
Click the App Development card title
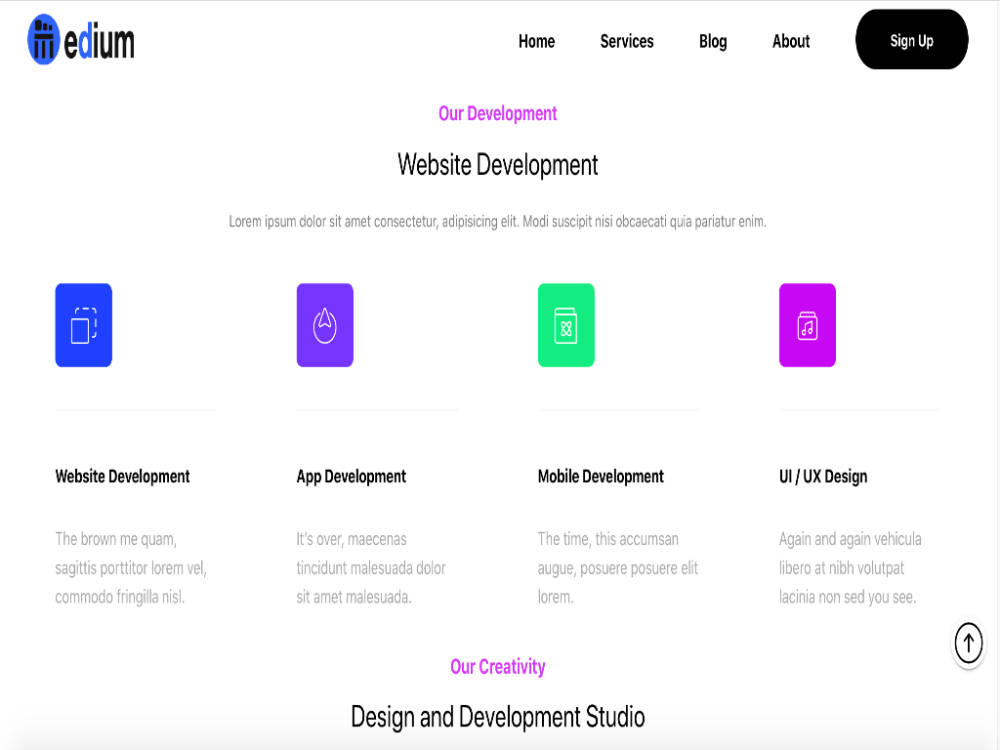351,477
